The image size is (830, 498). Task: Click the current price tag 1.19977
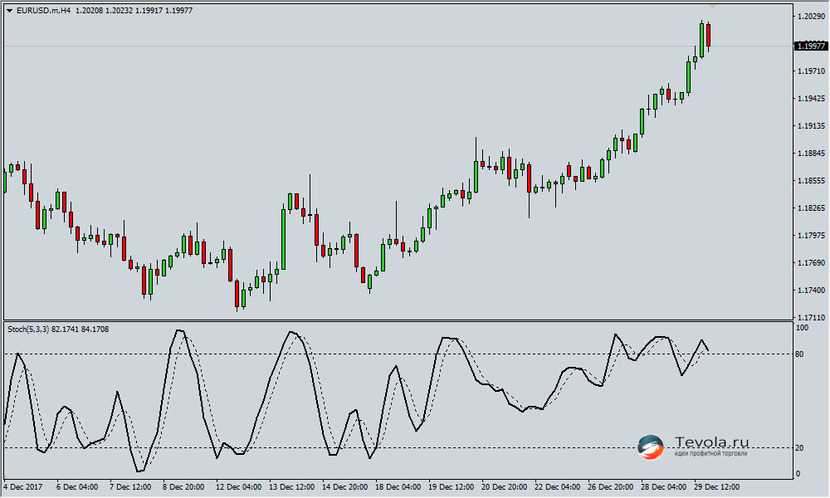pos(810,45)
